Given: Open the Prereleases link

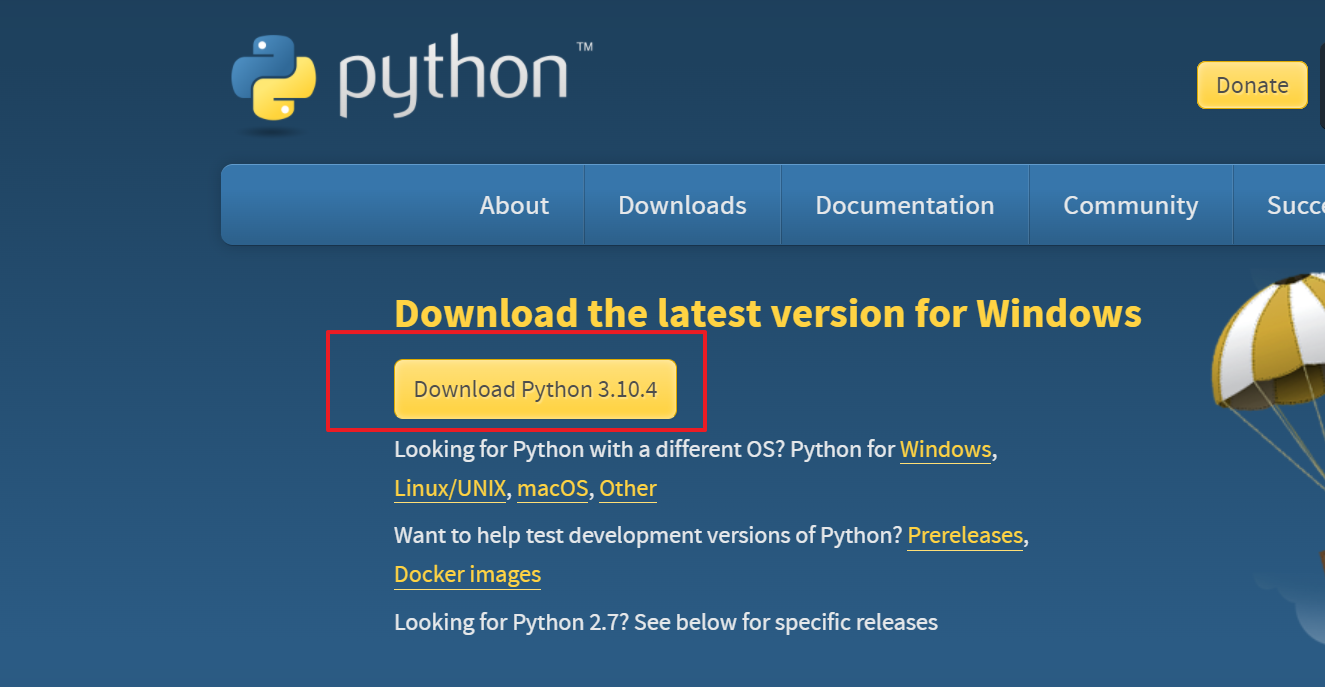Looking at the screenshot, I should (965, 536).
